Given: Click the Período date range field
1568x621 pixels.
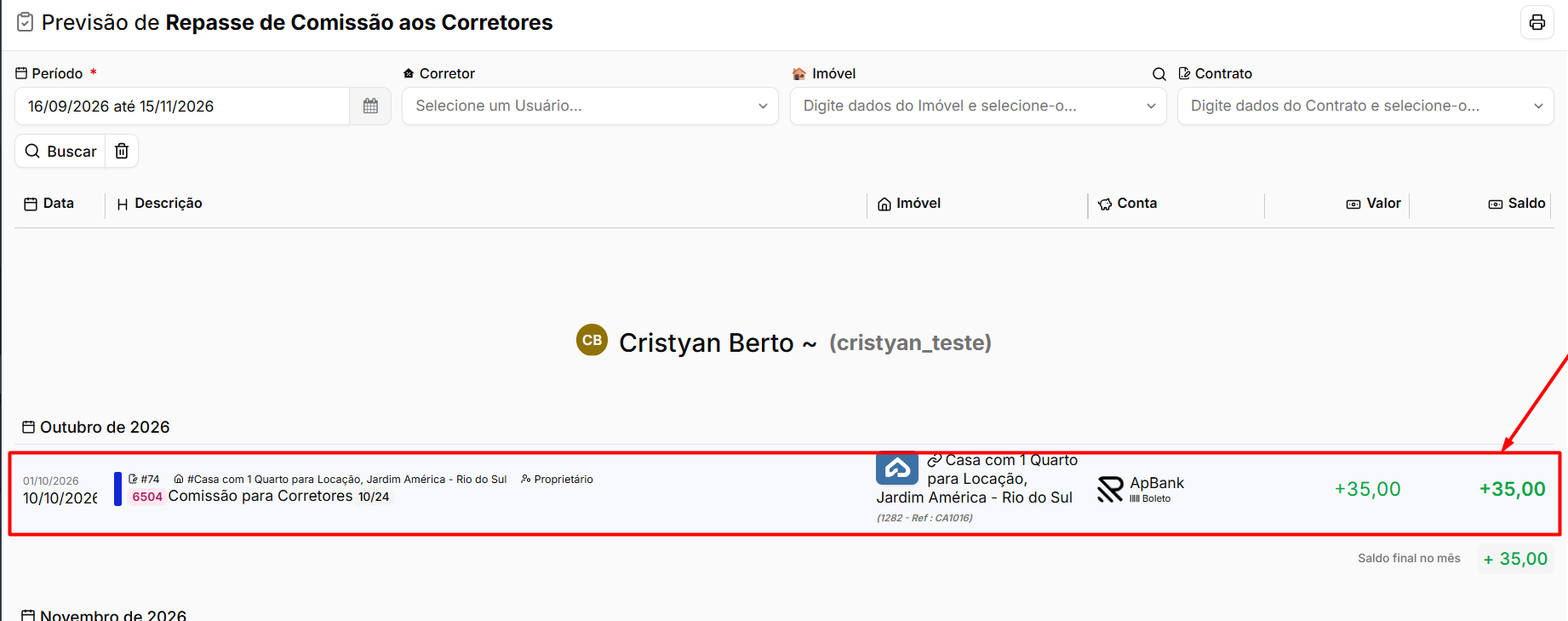Looking at the screenshot, I should pos(182,106).
